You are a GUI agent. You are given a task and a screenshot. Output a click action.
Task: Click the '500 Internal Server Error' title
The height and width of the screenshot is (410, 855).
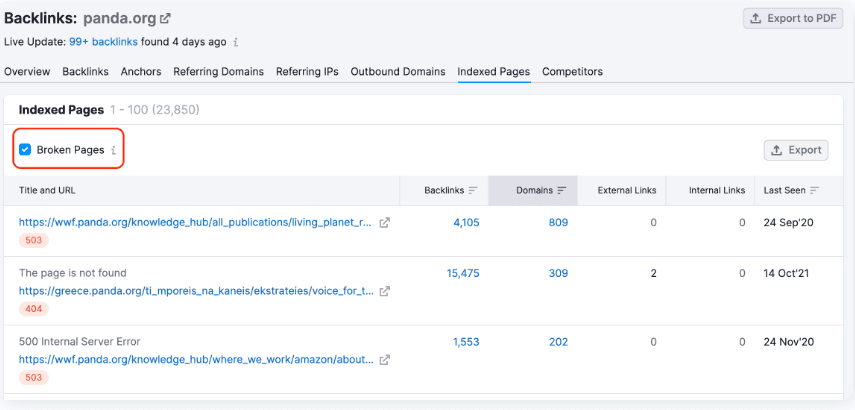80,342
